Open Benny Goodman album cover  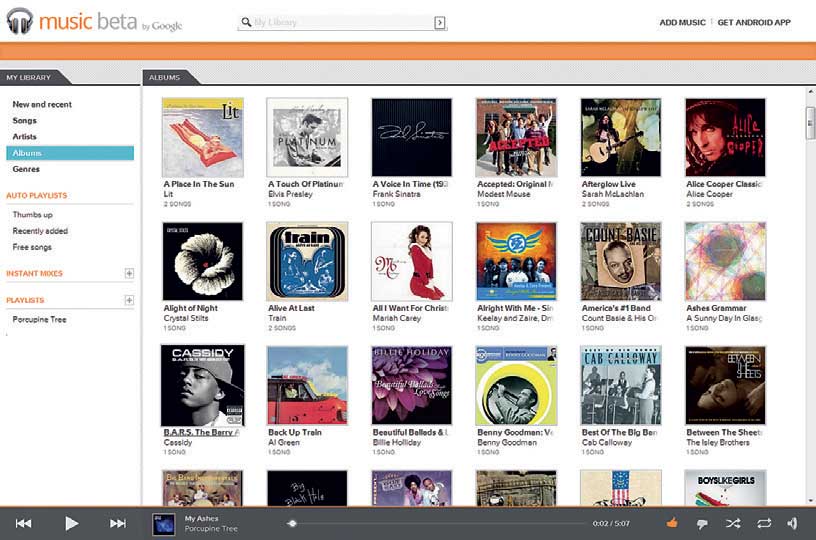tap(516, 385)
